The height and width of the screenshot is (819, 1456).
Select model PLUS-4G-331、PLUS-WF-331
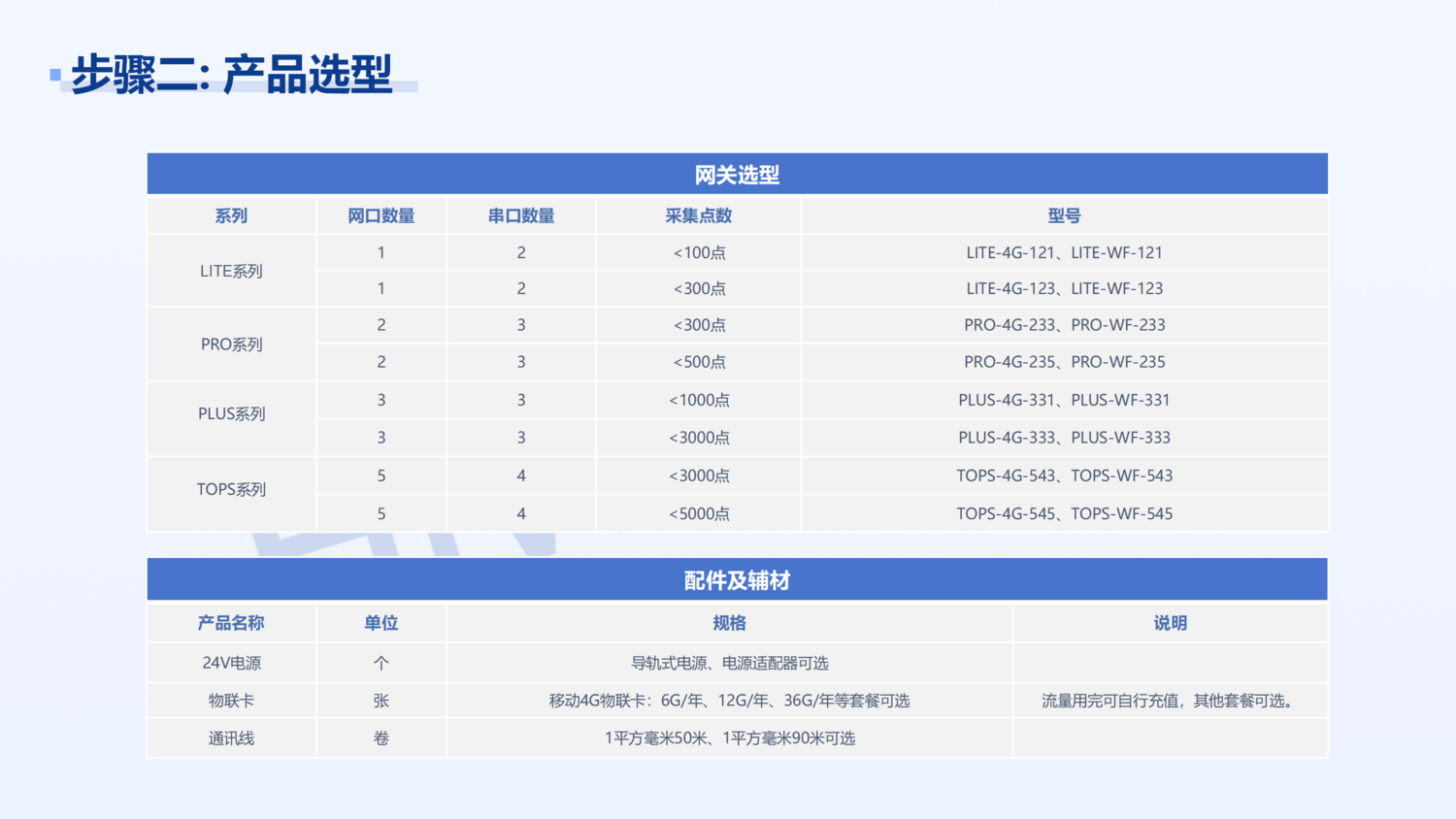click(x=1065, y=400)
